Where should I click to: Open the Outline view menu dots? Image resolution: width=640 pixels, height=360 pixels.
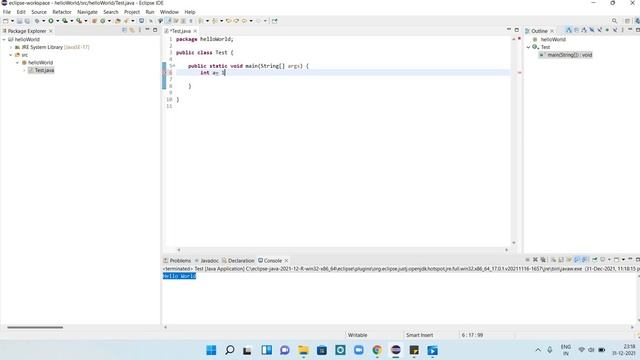[x=622, y=30]
